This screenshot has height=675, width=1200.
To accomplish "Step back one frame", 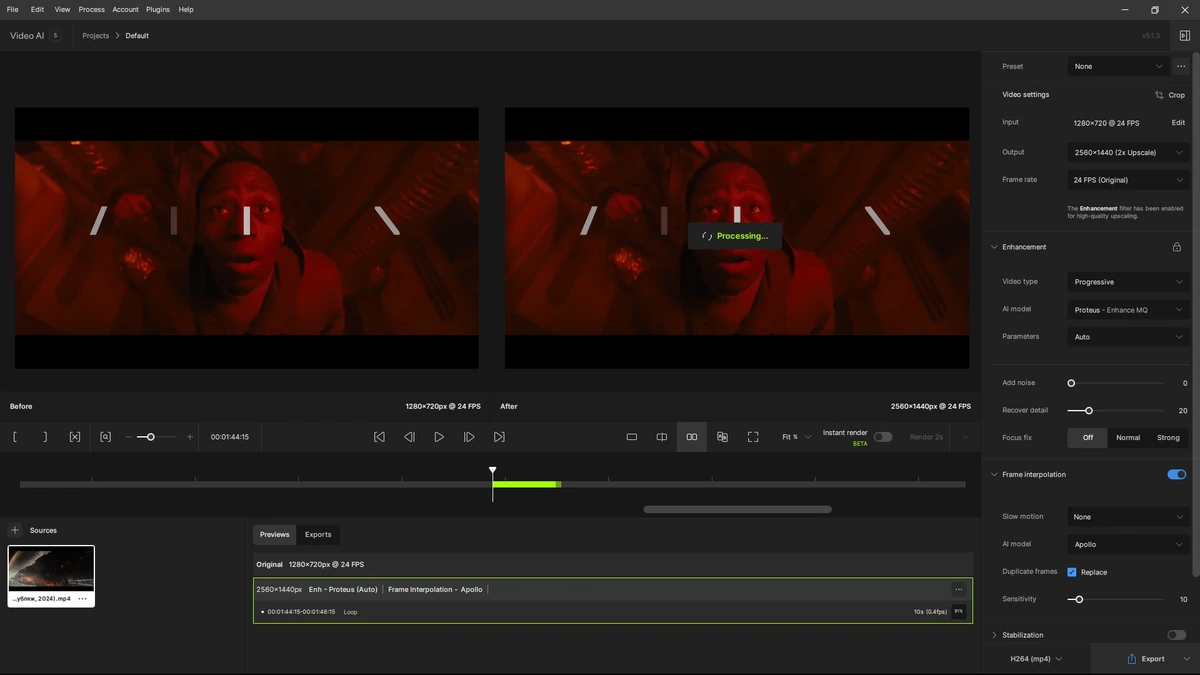I will click(x=409, y=437).
